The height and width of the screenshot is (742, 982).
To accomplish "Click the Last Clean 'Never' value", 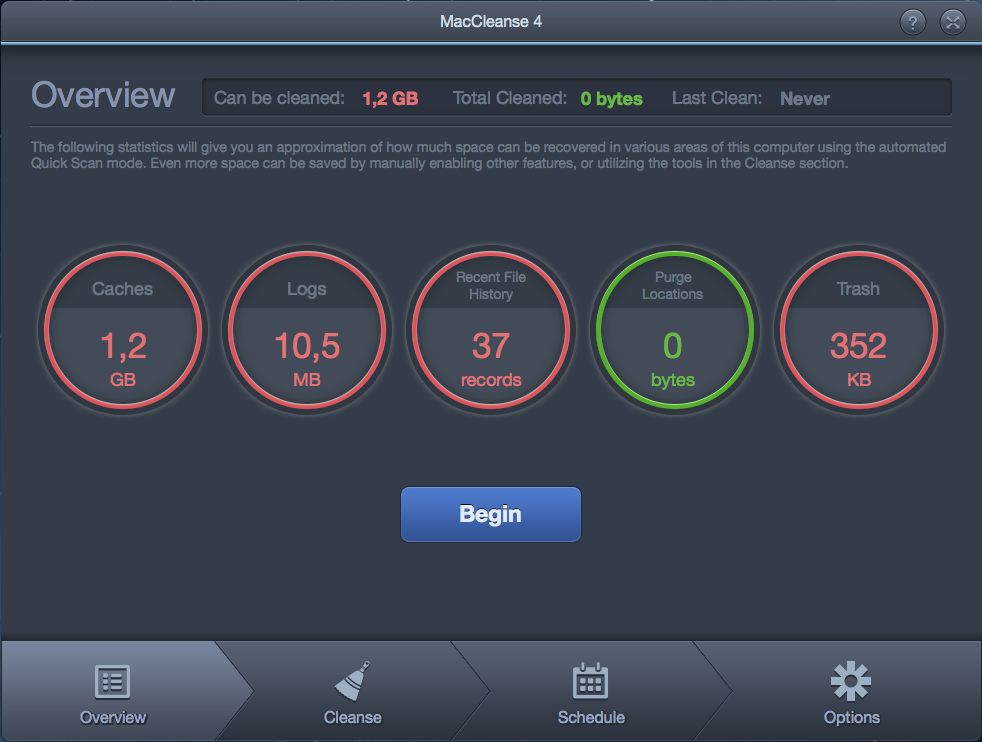I will click(805, 98).
